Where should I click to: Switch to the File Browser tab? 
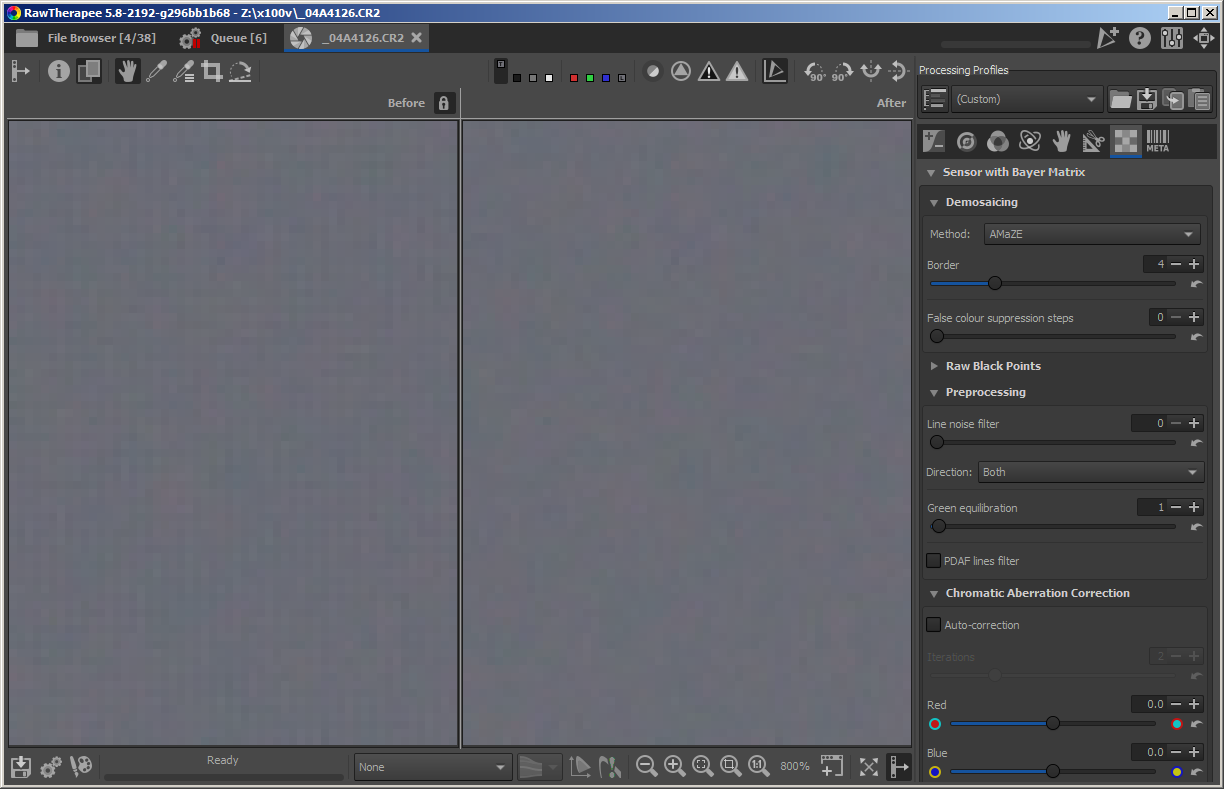(x=86, y=38)
